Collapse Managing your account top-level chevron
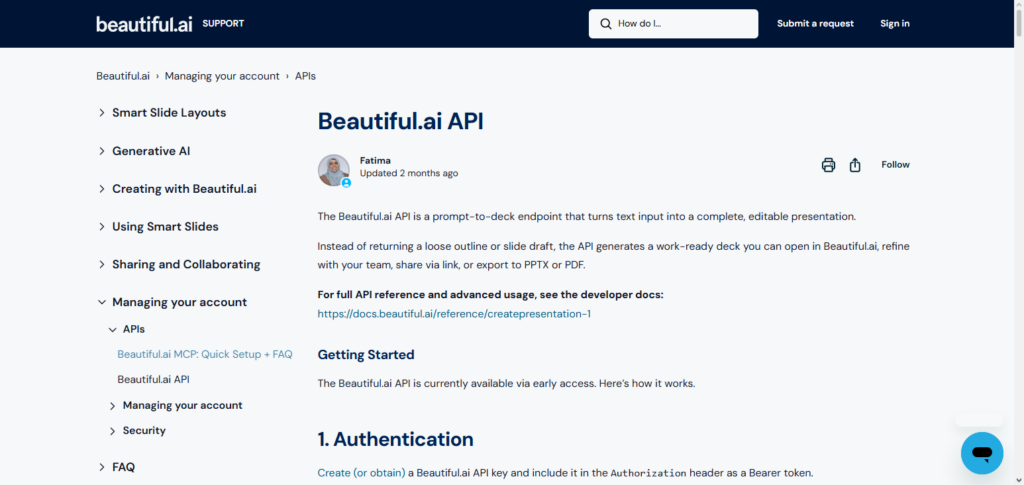Image resolution: width=1024 pixels, height=485 pixels. (102, 302)
